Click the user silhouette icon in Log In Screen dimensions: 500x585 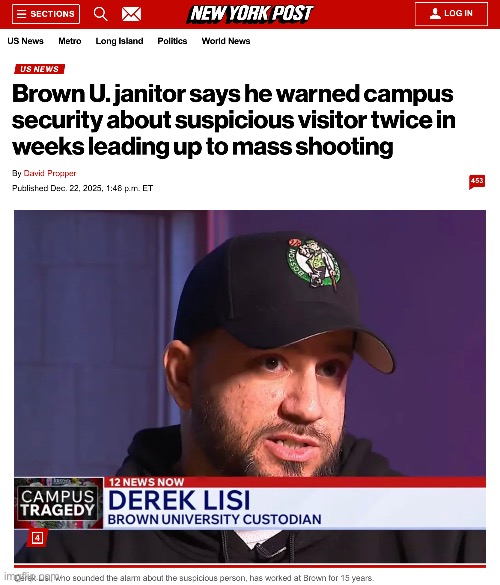[x=435, y=13]
